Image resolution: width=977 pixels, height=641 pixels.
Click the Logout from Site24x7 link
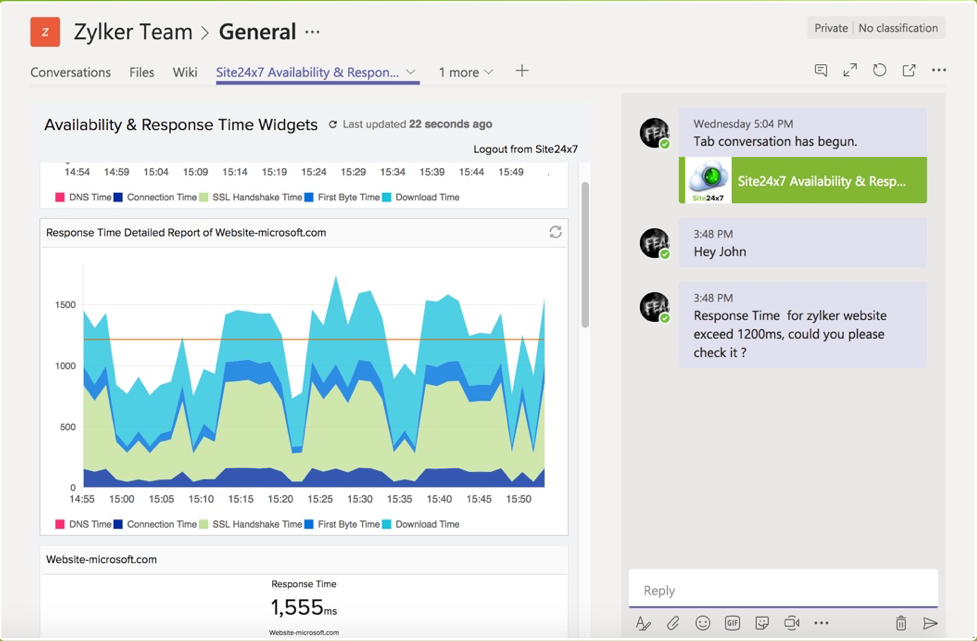click(x=525, y=149)
